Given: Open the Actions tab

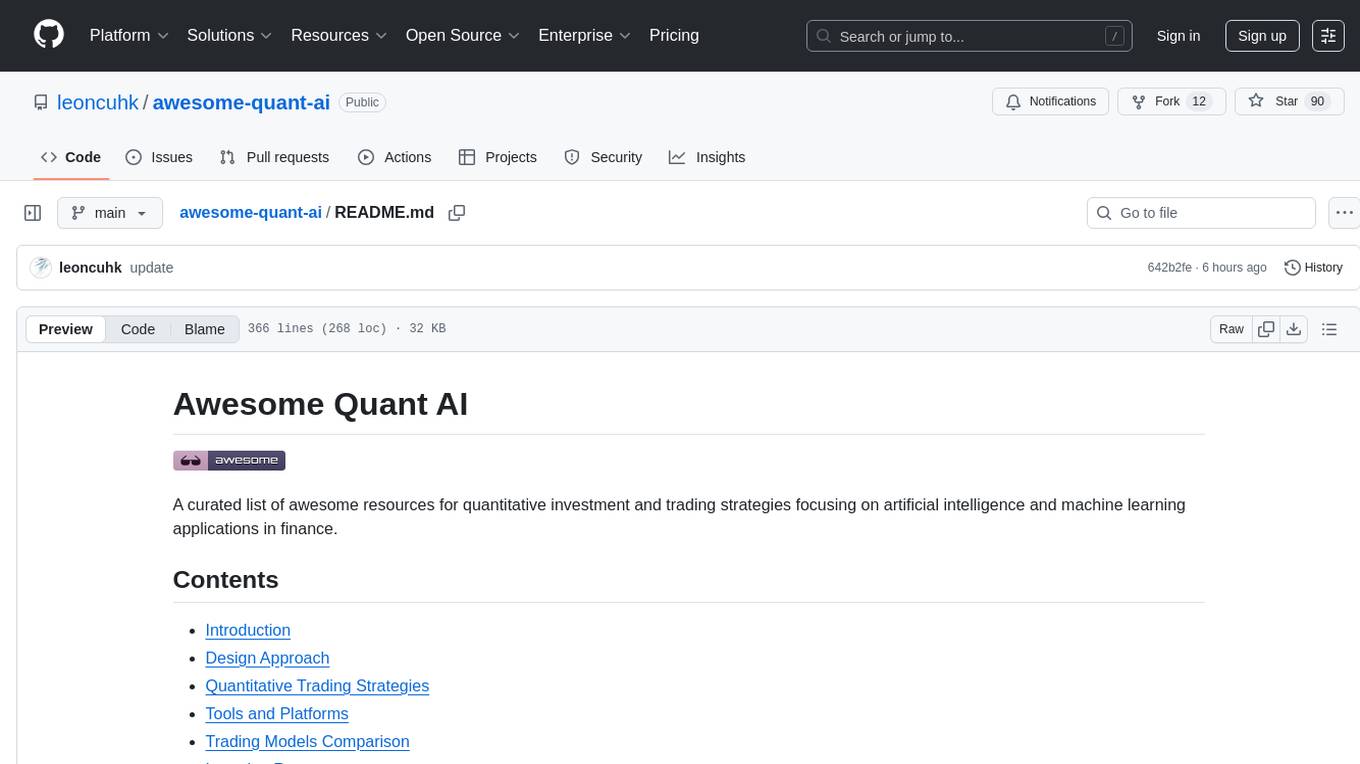Looking at the screenshot, I should tap(394, 157).
